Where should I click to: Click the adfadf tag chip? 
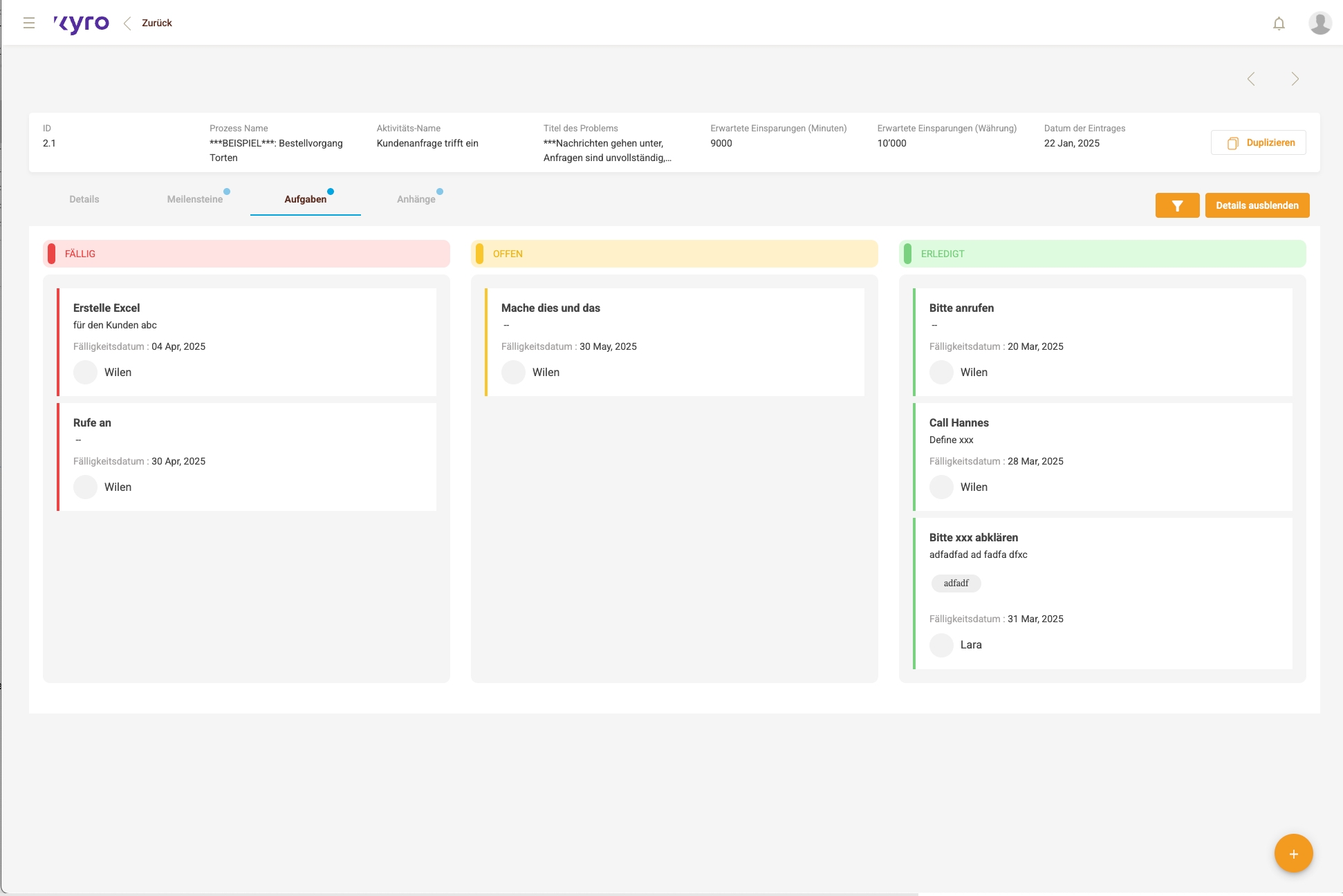(956, 584)
